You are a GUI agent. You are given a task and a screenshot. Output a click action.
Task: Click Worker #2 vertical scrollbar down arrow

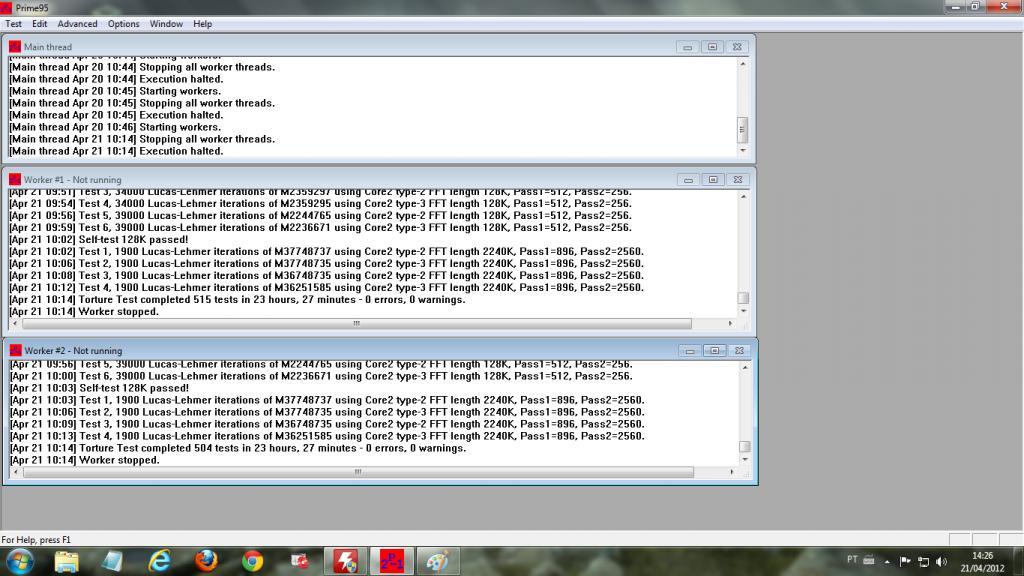pyautogui.click(x=744, y=460)
